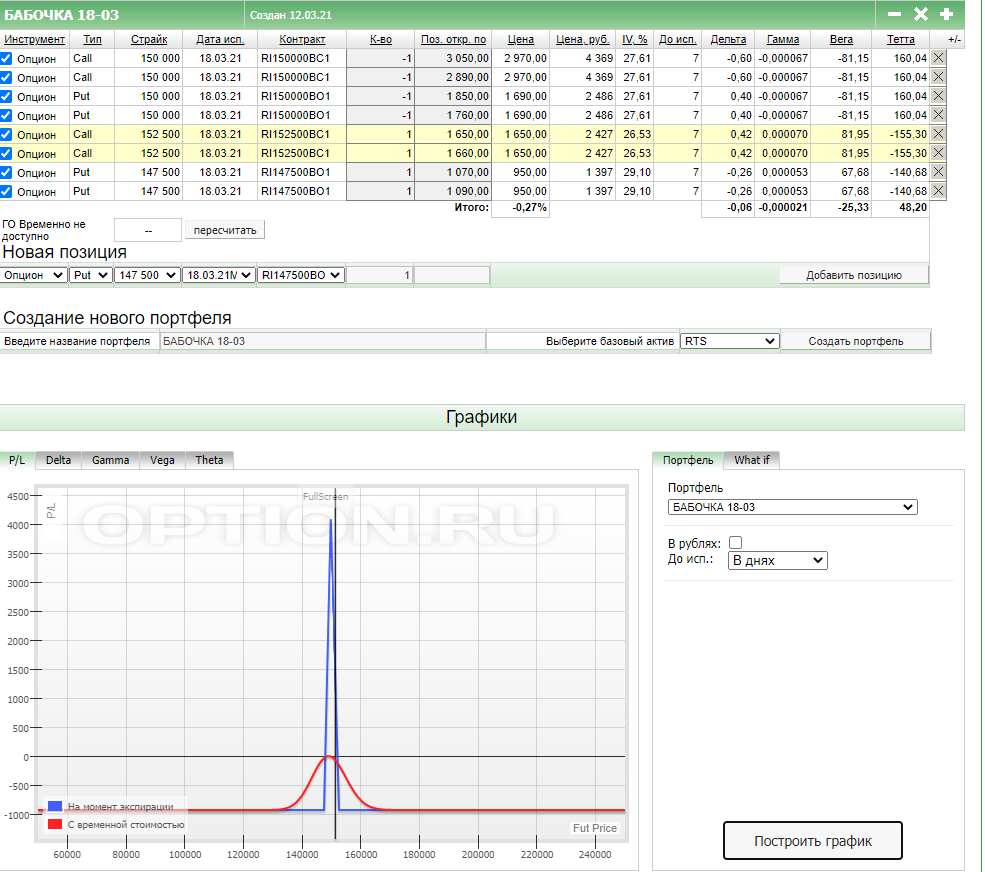Delete the first Call 150 000 row
The height and width of the screenshot is (872, 985).
[x=938, y=58]
